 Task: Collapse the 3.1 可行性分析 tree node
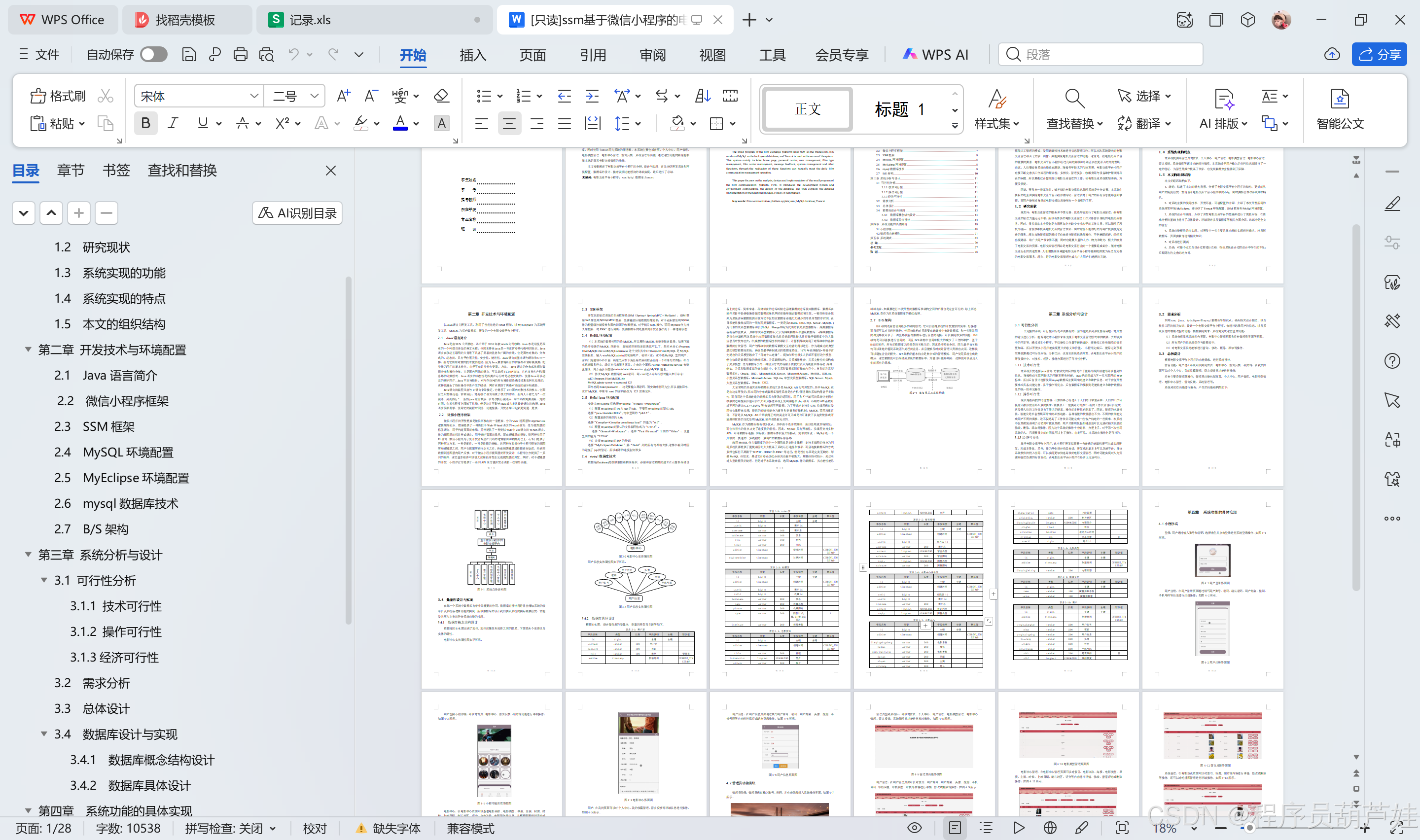tap(43, 580)
